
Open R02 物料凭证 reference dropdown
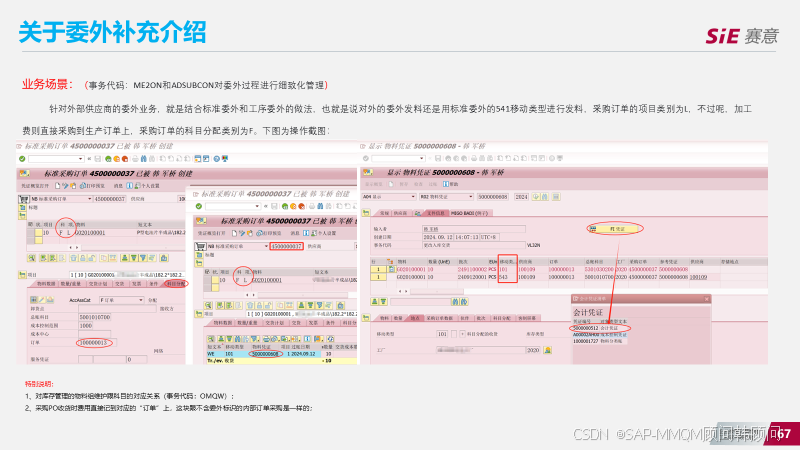[x=471, y=197]
